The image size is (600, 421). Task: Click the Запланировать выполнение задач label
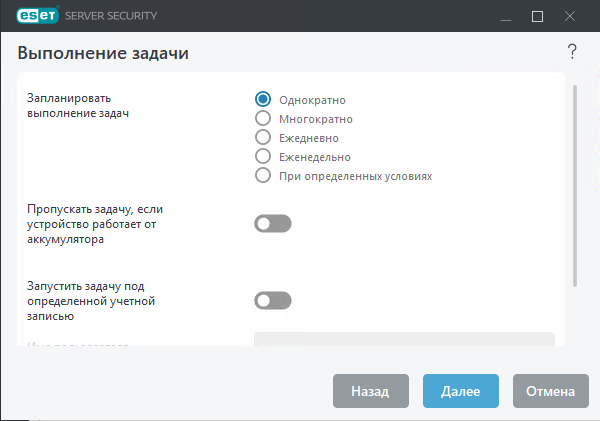tap(78, 106)
